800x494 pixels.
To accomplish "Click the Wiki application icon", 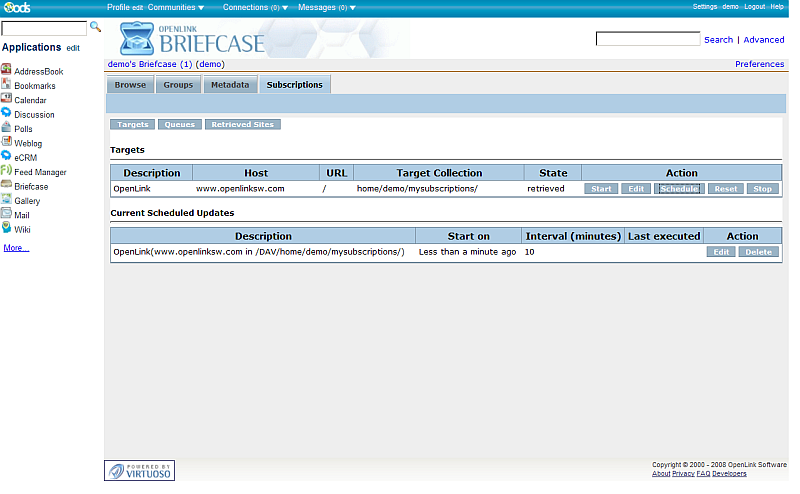I will 6,229.
